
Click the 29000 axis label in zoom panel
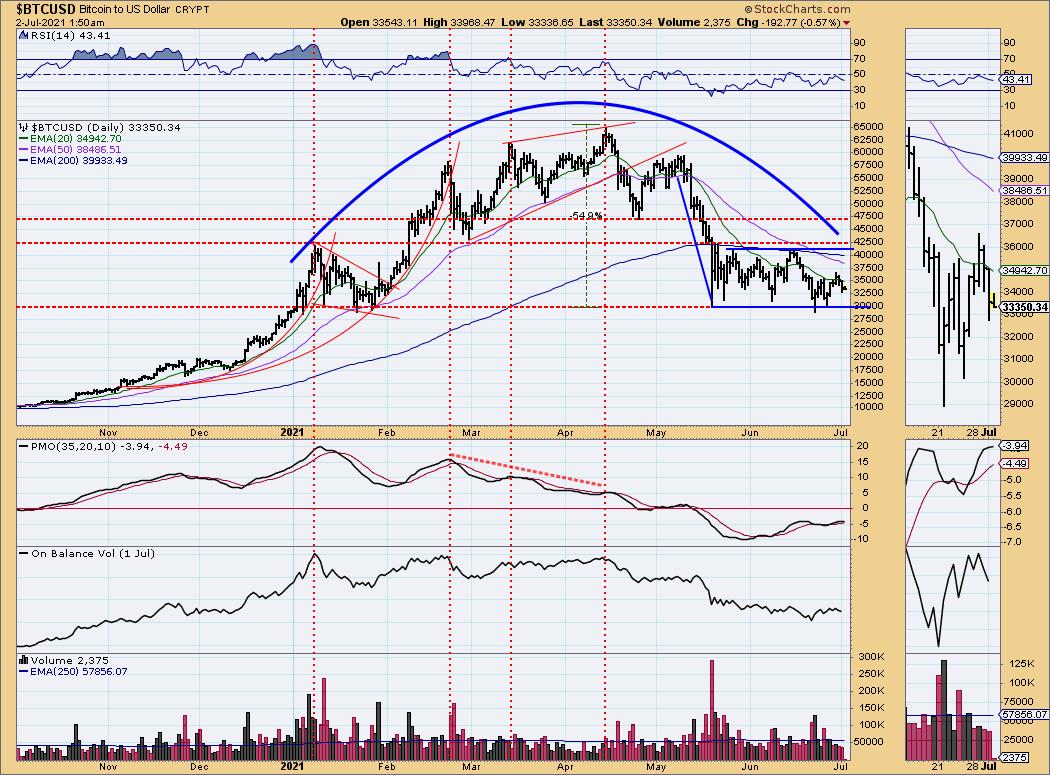click(x=1019, y=403)
